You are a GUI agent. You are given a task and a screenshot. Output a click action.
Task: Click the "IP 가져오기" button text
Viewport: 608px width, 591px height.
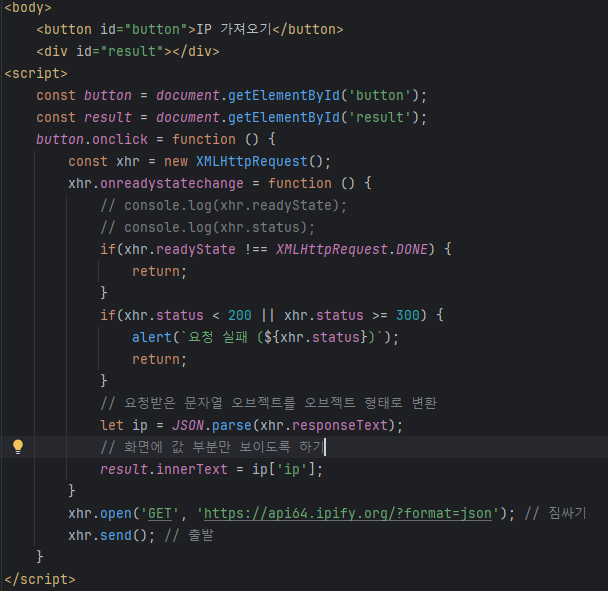point(234,29)
